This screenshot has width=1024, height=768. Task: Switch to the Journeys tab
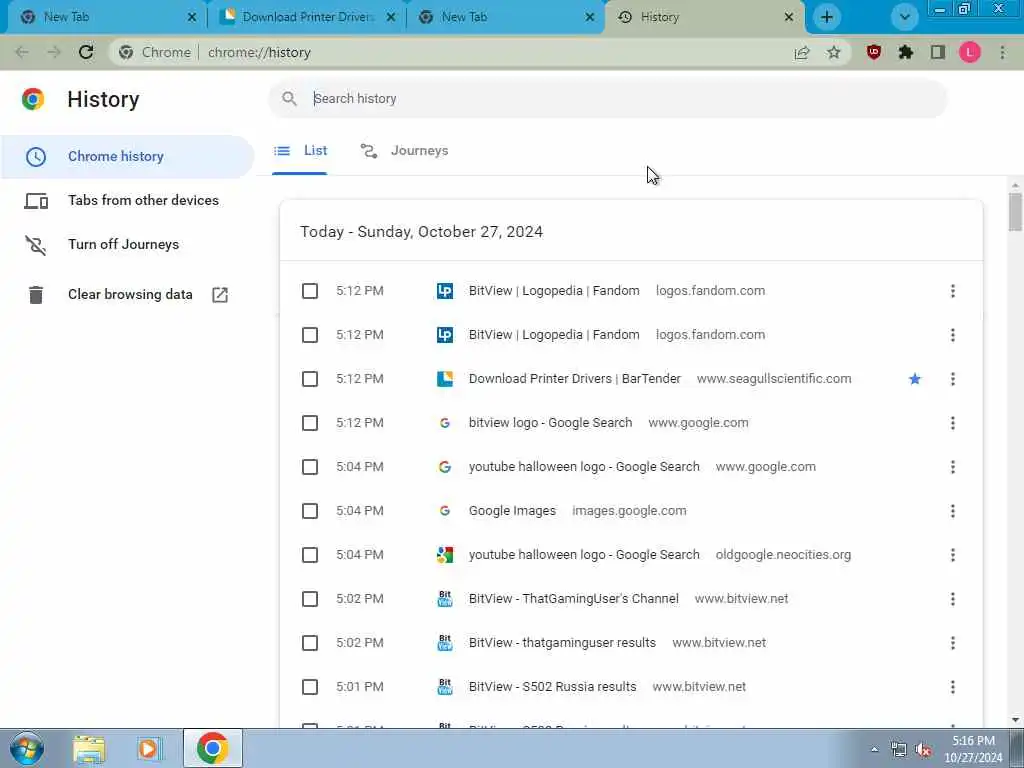pos(404,151)
